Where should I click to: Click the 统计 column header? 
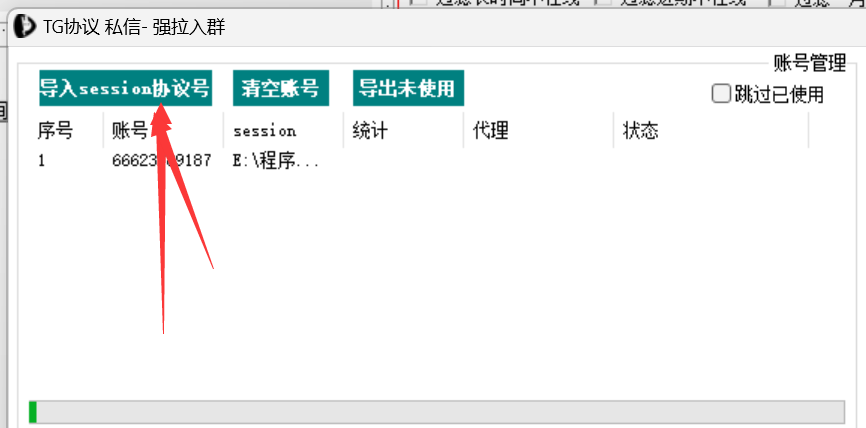370,131
